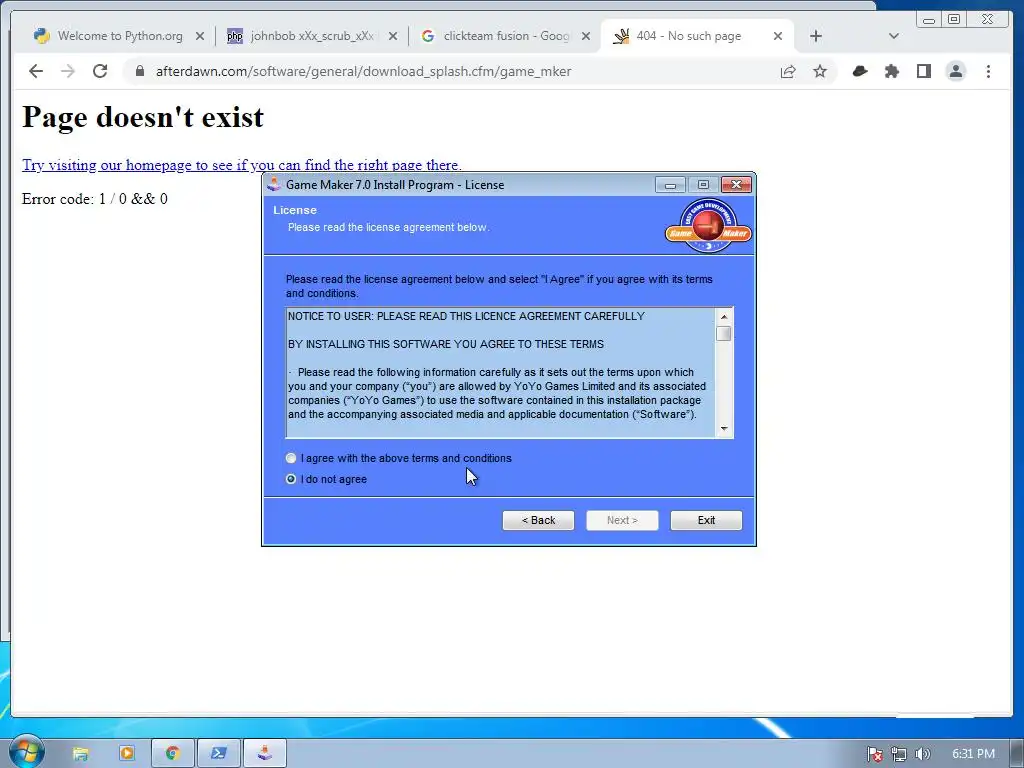Click the 6:31 PM clock
This screenshot has width=1024, height=768.
973,754
